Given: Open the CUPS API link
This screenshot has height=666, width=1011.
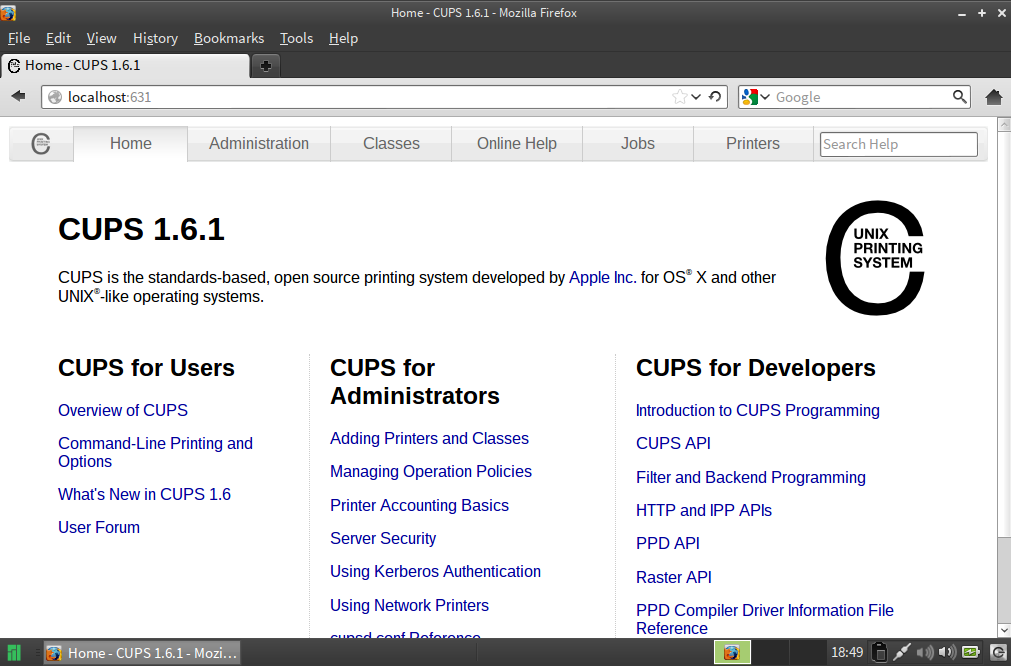Looking at the screenshot, I should (x=673, y=443).
